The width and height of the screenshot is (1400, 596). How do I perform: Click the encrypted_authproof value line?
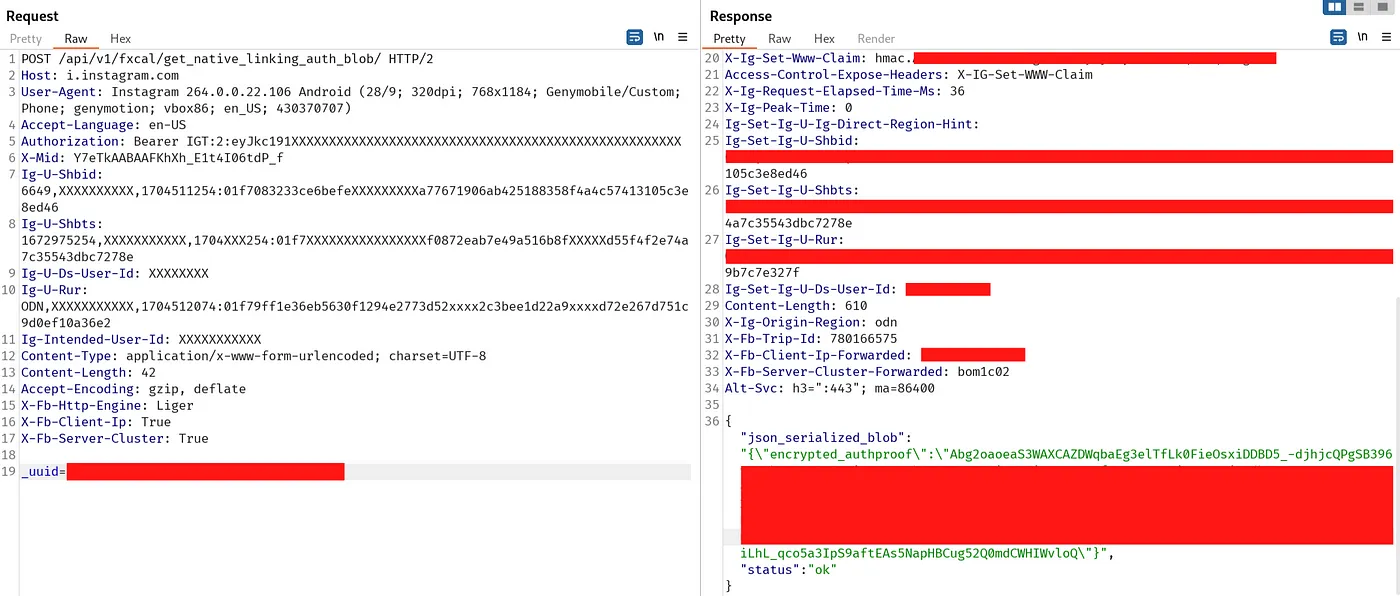(x=1066, y=454)
